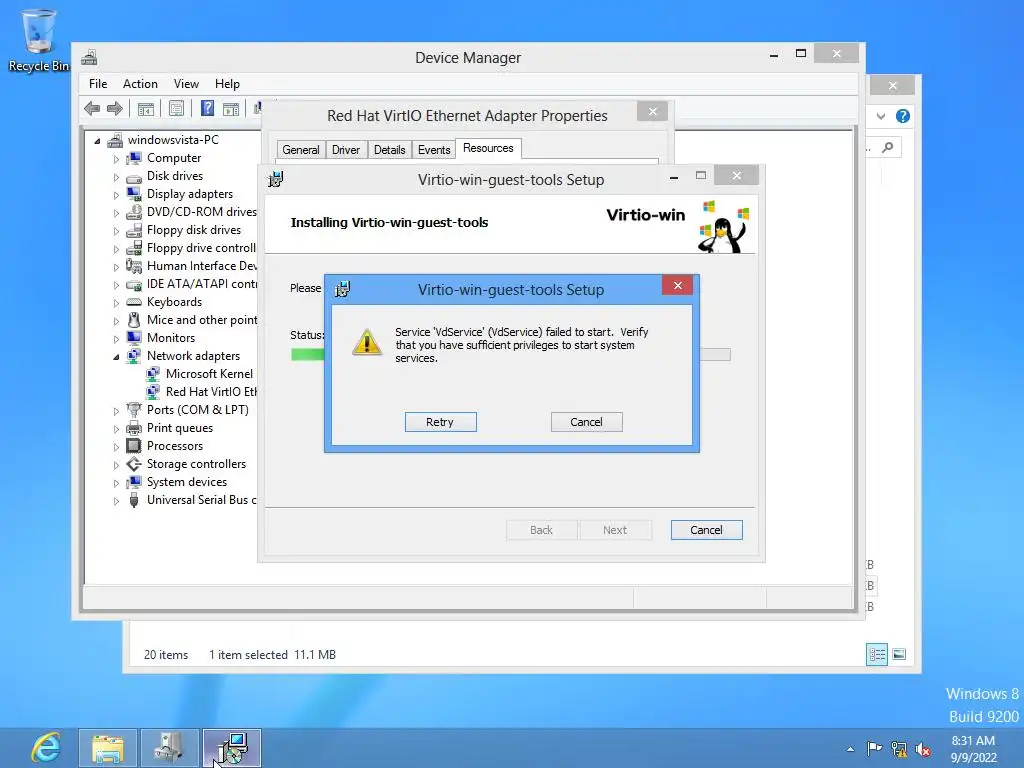The image size is (1024, 768).
Task: Click the Keyboards device icon
Action: [134, 302]
